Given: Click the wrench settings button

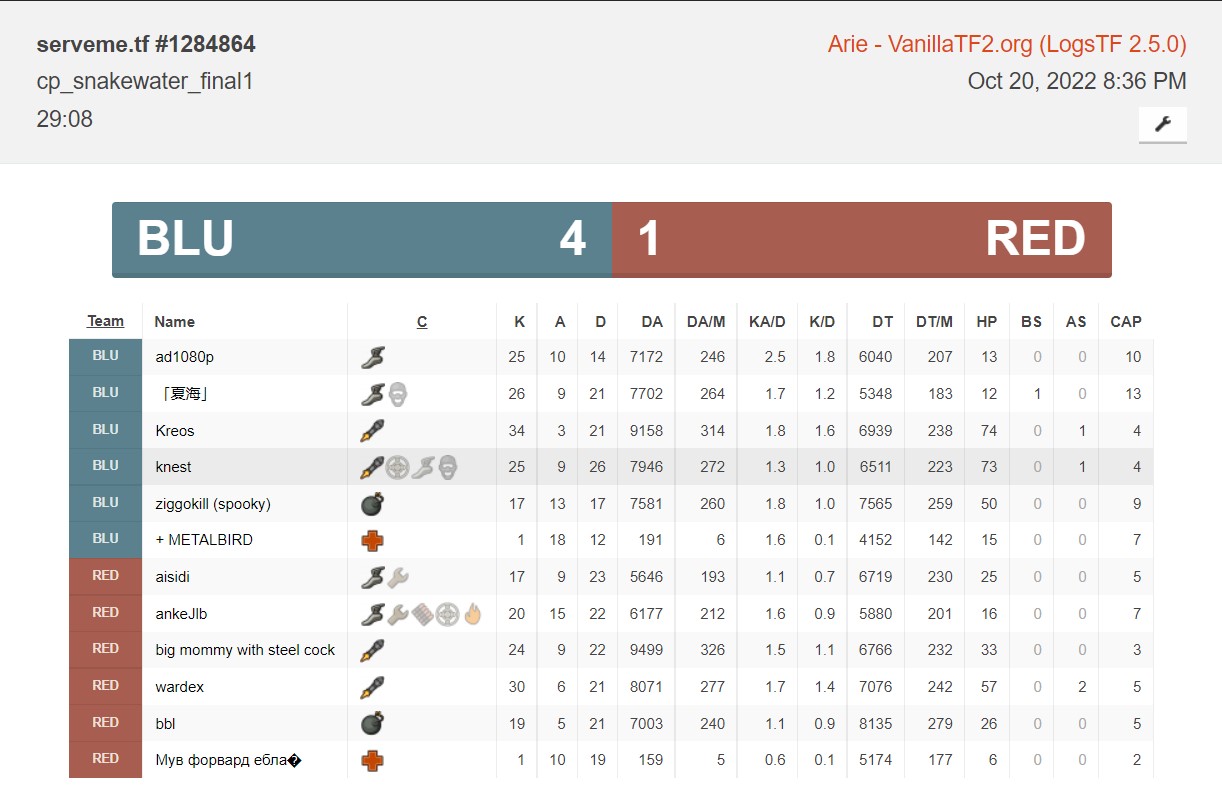Looking at the screenshot, I should 1162,124.
